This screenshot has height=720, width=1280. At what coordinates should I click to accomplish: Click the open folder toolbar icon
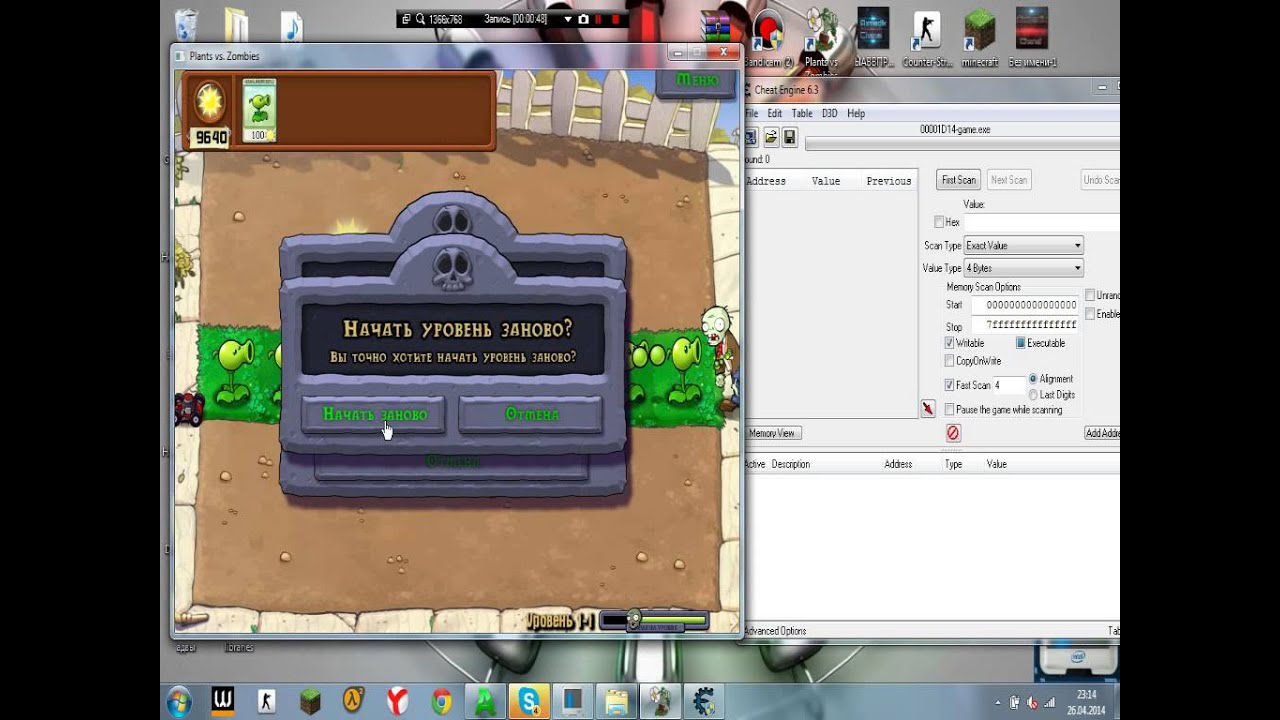[771, 137]
